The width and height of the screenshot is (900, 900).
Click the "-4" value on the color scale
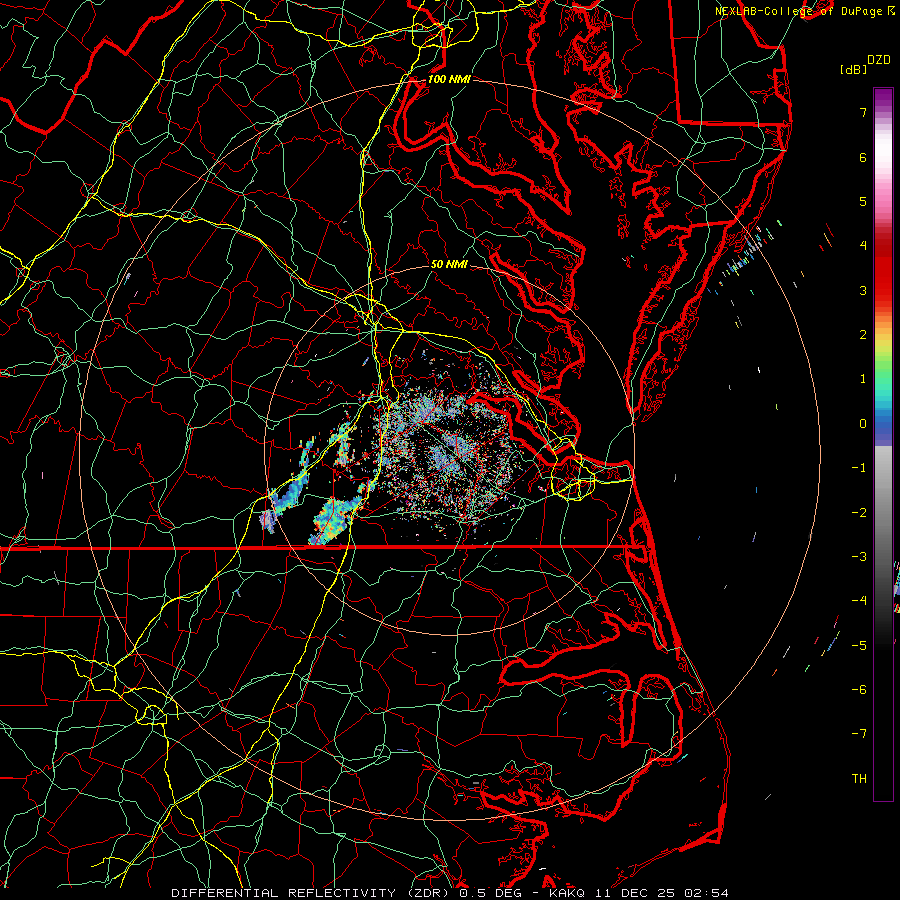tap(859, 601)
